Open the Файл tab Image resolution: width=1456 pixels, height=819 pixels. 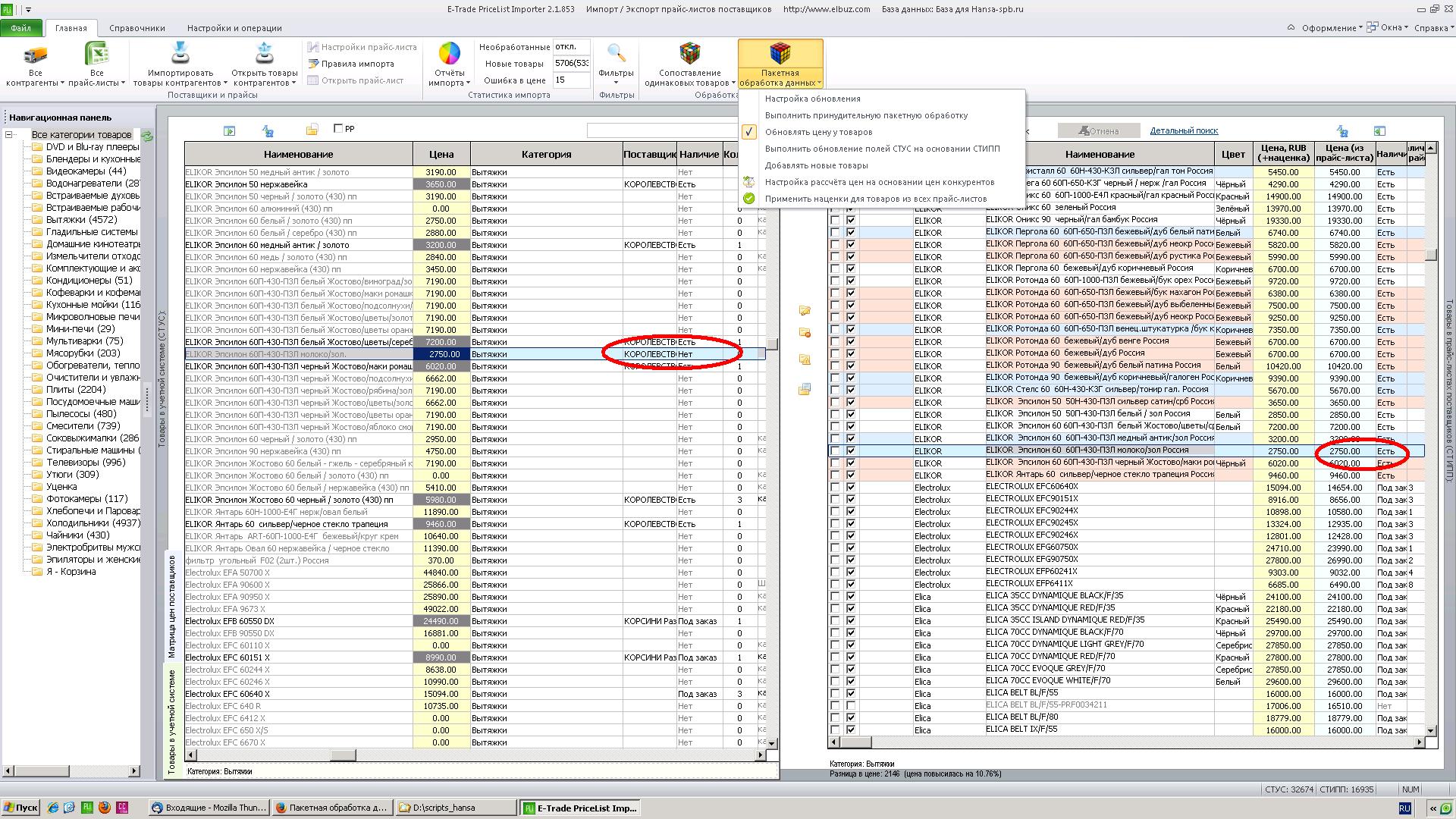[x=21, y=28]
